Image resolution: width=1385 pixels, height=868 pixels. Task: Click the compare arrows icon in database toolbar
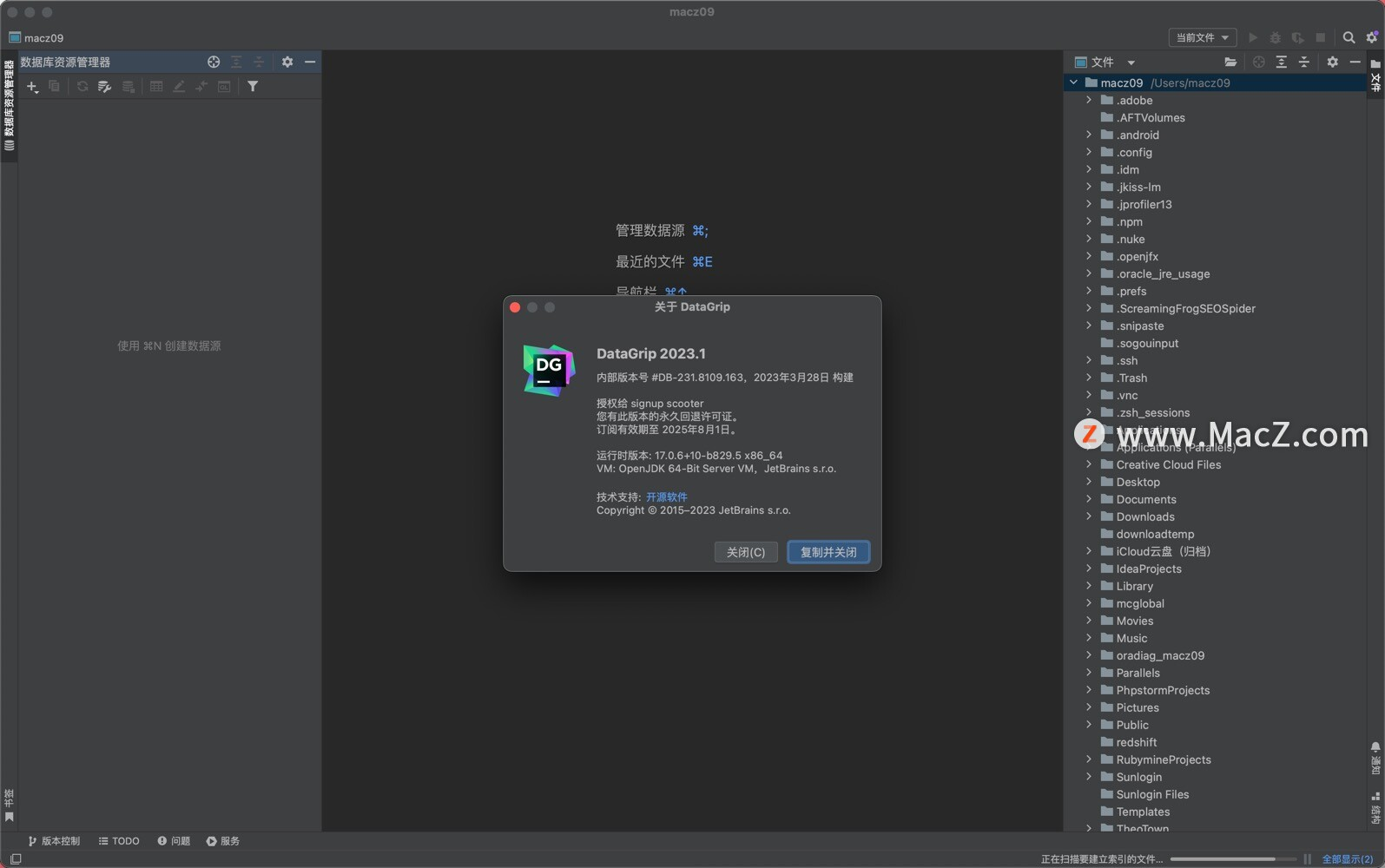[x=201, y=87]
